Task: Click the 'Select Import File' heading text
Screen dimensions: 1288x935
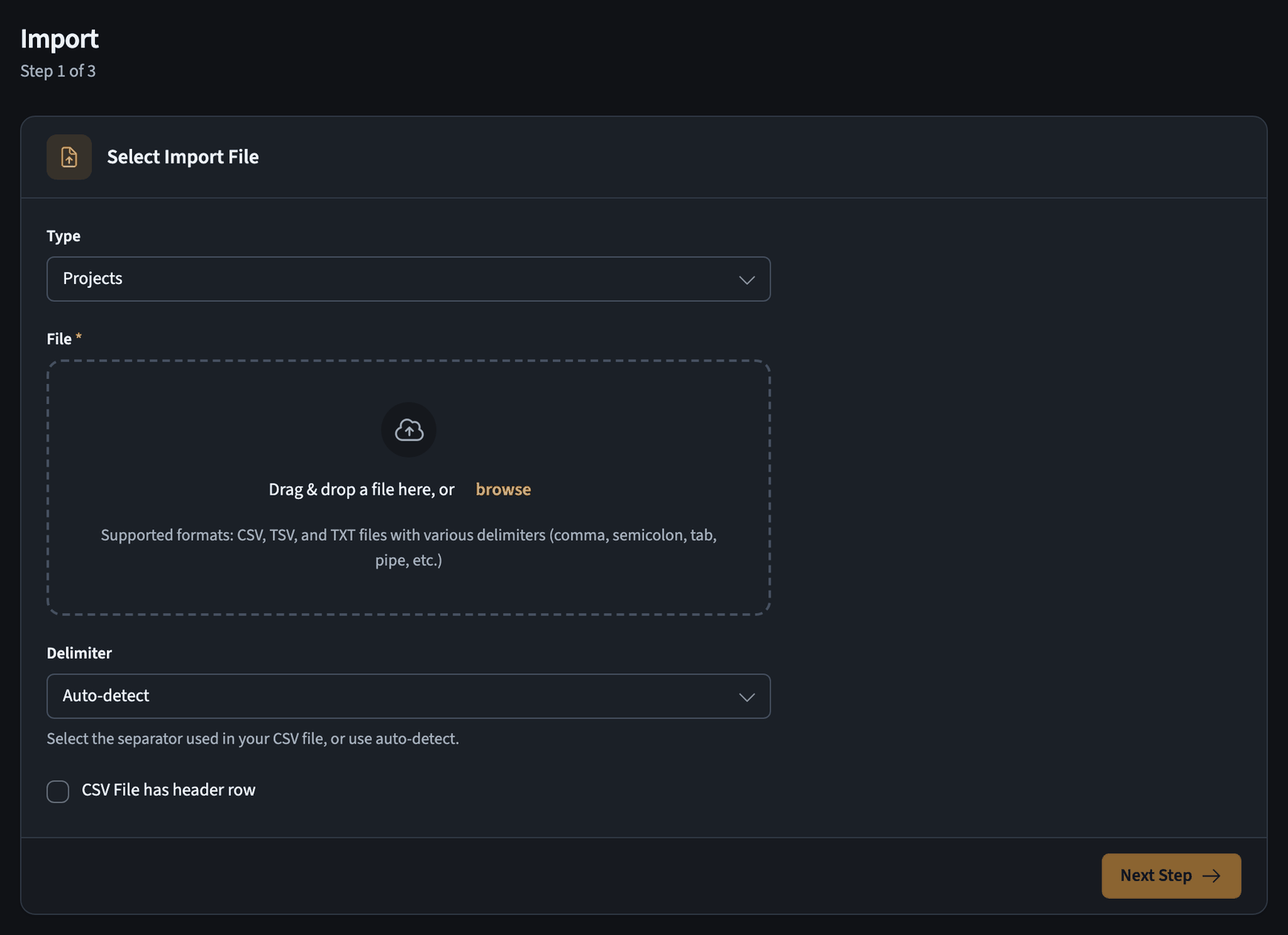Action: 183,157
